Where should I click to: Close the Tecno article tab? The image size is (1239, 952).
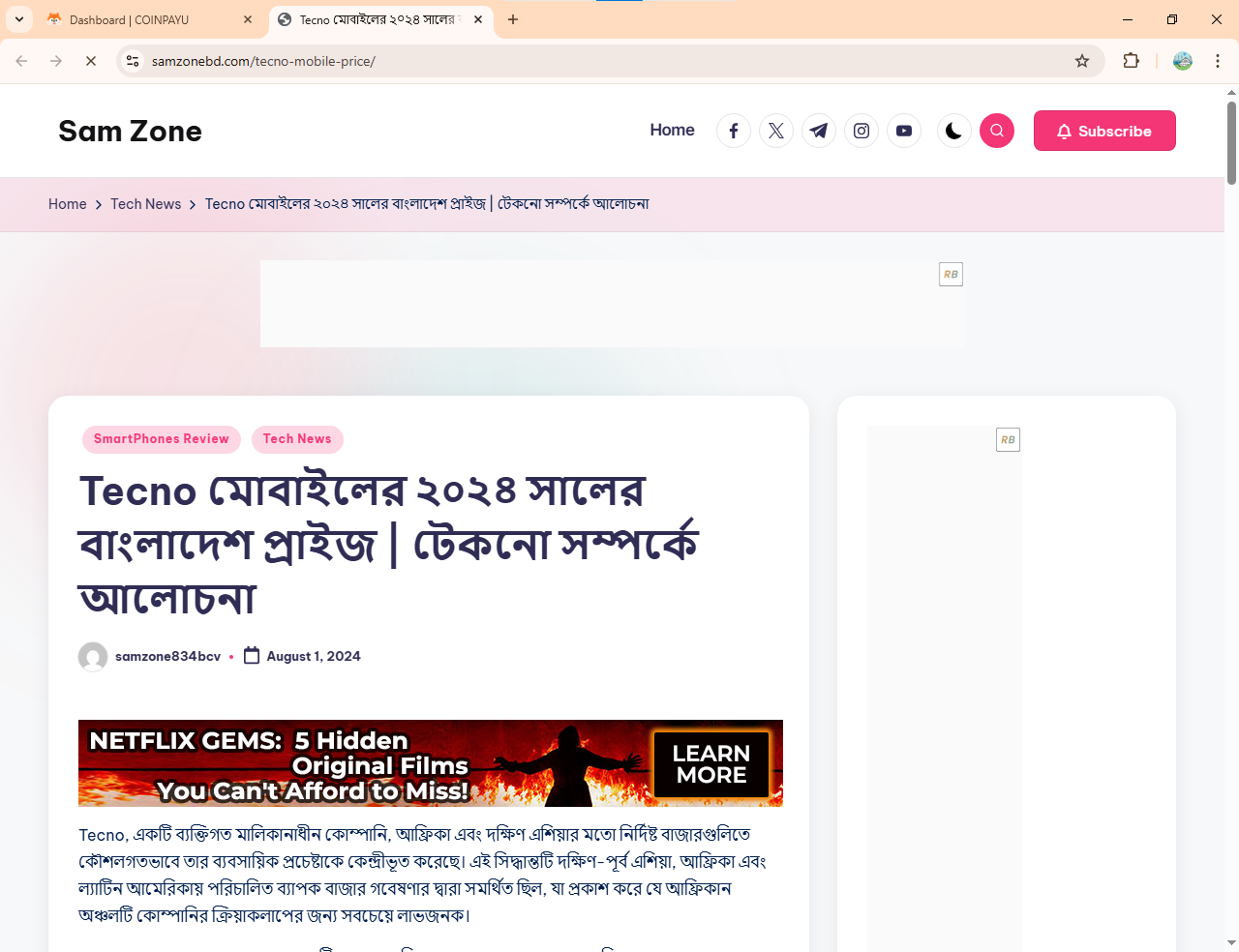[x=478, y=19]
